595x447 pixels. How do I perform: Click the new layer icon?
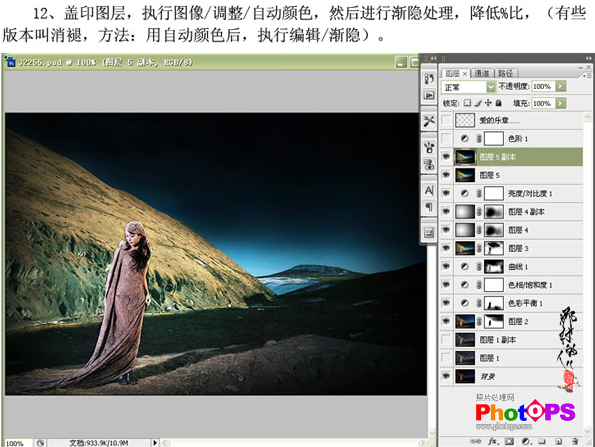point(558,441)
